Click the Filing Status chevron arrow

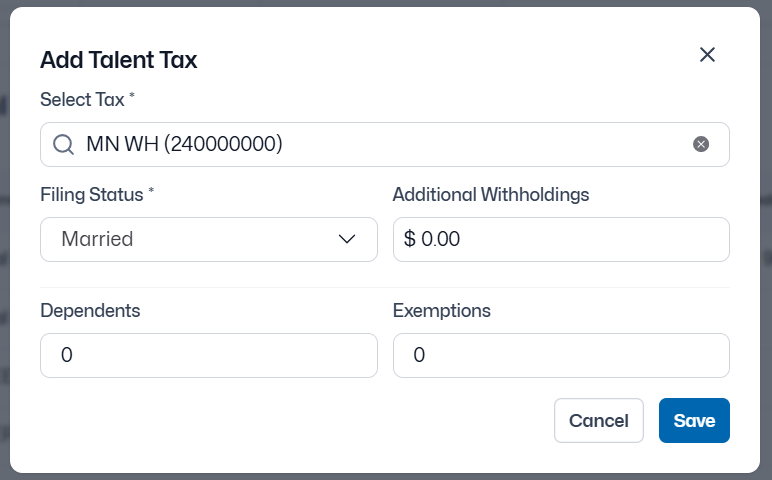(x=347, y=239)
